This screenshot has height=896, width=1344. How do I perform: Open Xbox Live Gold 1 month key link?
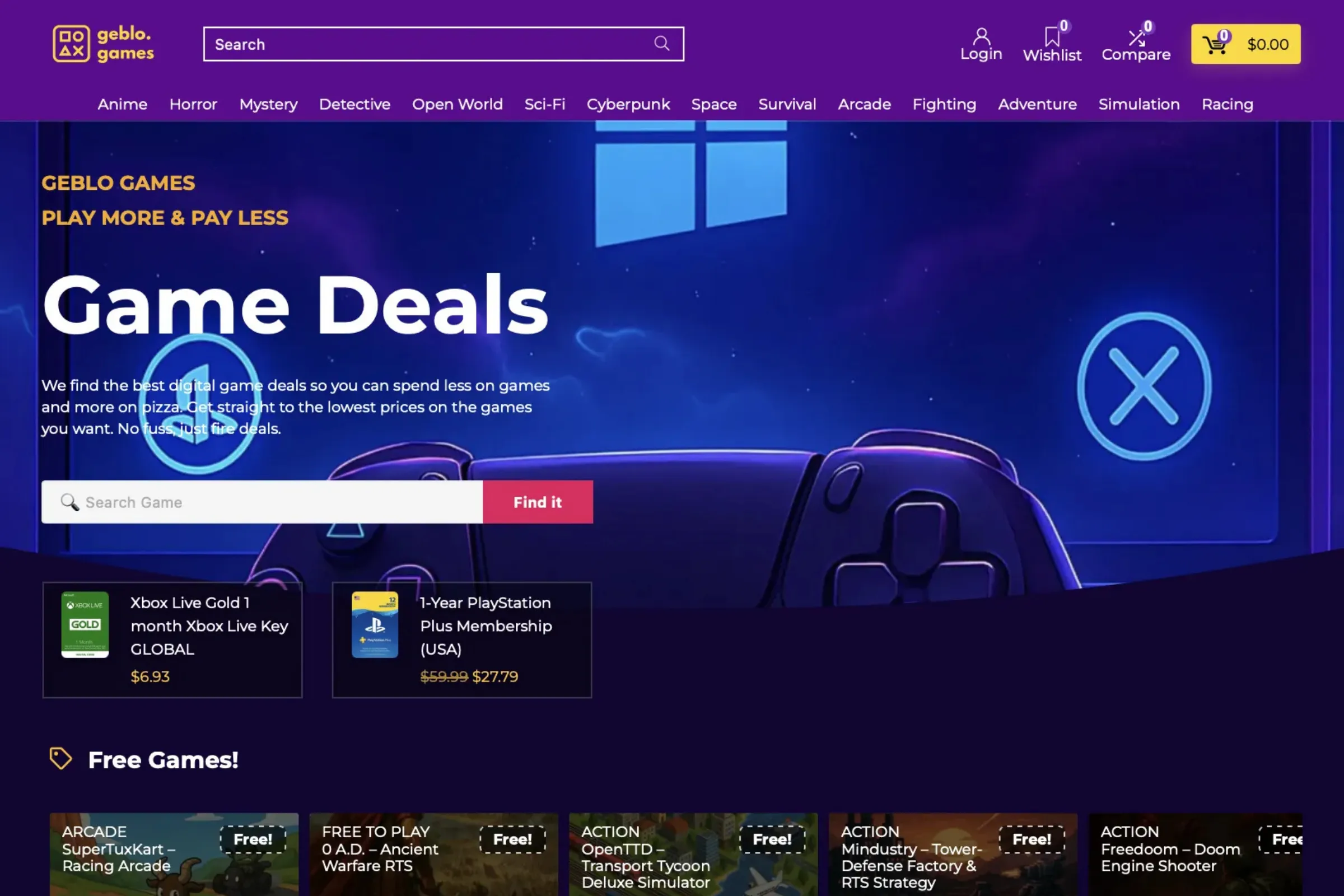[209, 626]
